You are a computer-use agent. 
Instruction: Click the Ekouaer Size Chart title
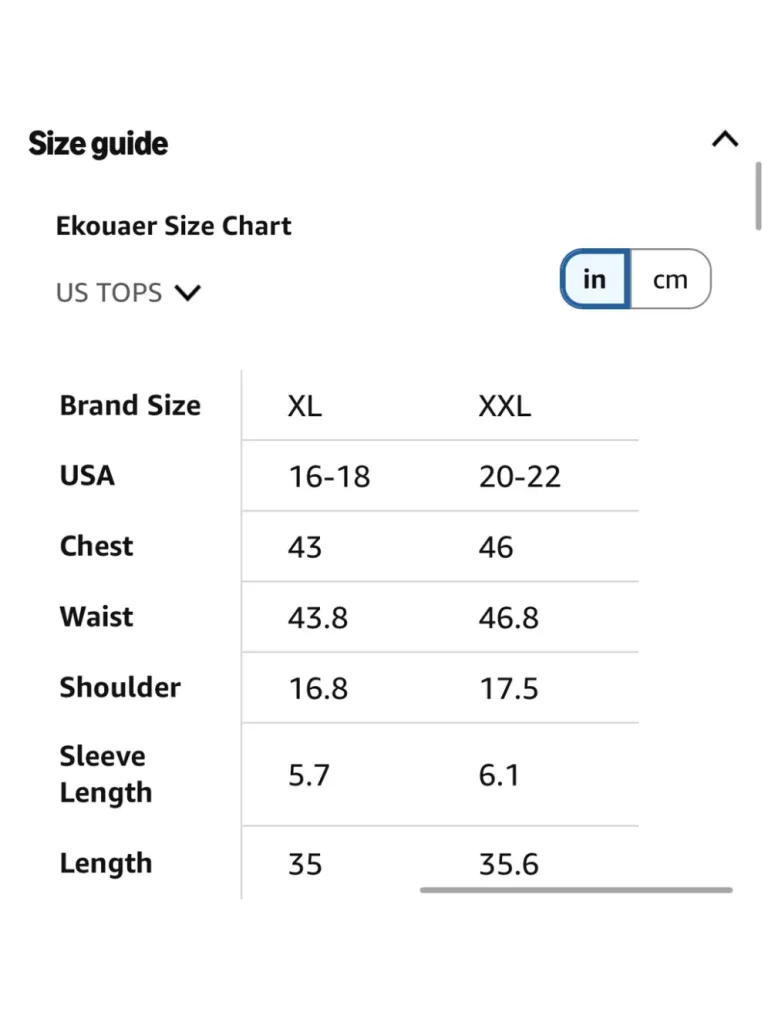click(x=173, y=226)
